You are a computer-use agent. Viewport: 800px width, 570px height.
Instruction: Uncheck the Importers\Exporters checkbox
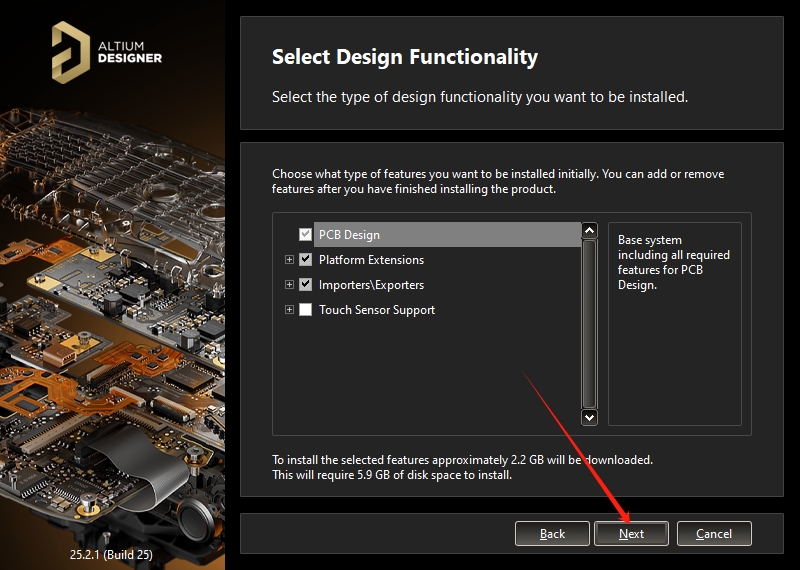[x=306, y=285]
